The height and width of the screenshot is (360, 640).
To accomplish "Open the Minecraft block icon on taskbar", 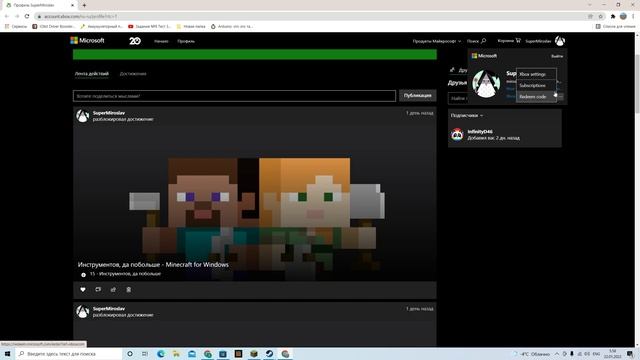I will 254,353.
